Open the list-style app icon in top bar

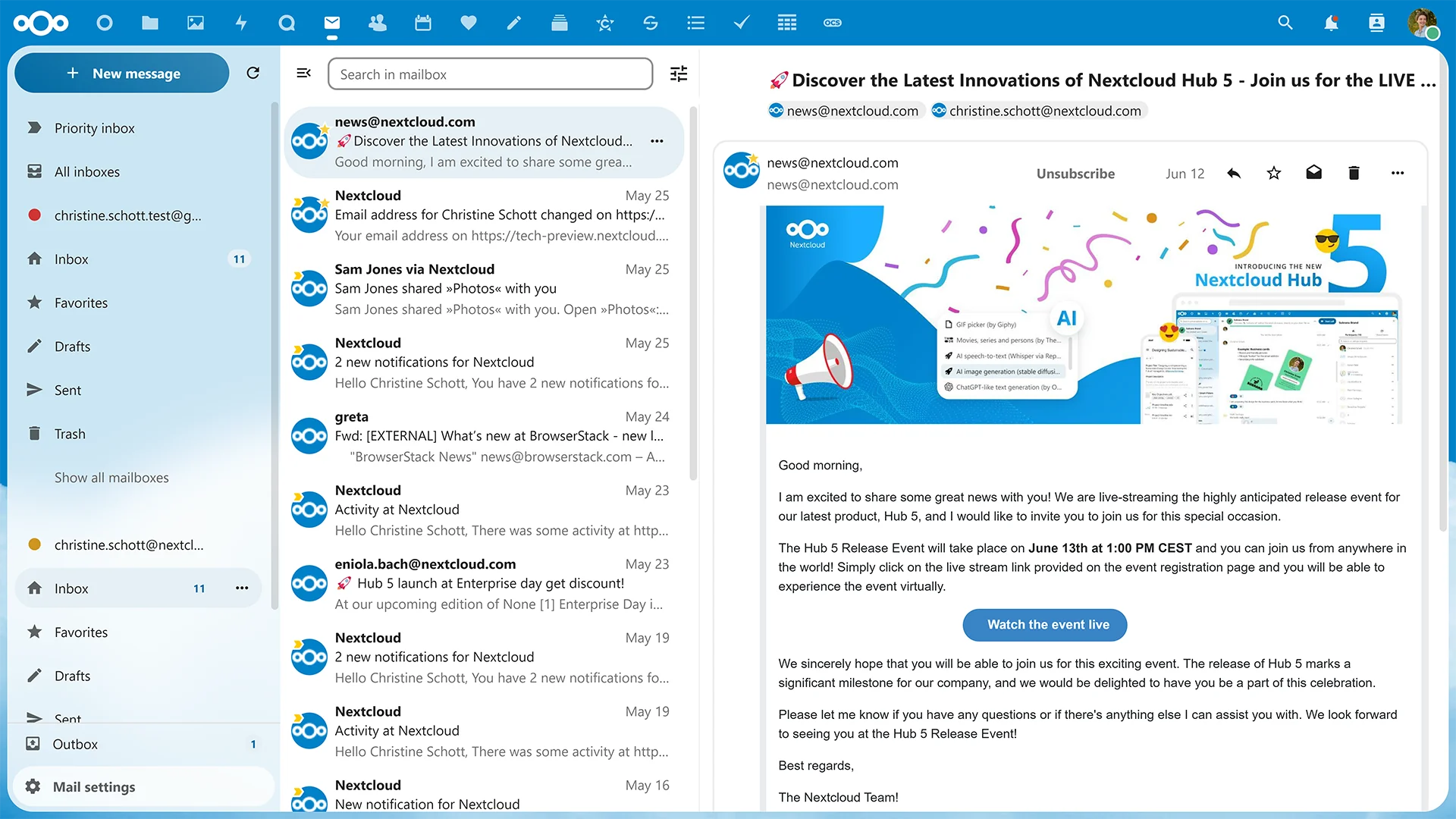[x=696, y=23]
